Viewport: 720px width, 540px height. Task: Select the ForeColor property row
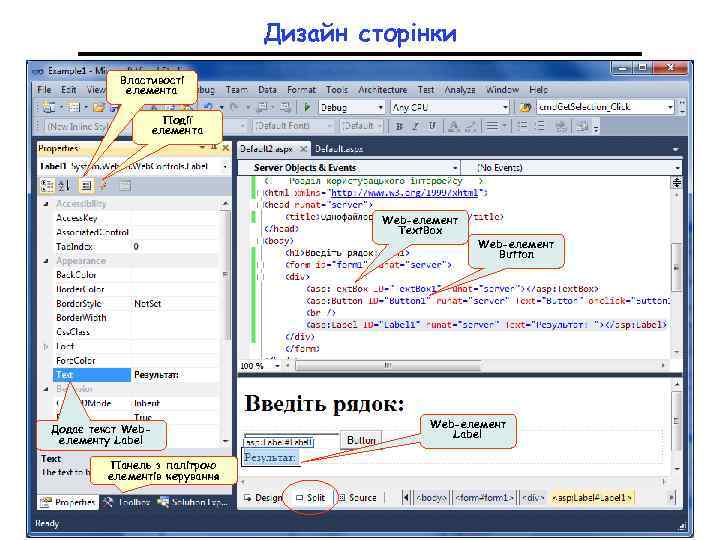pos(136,360)
